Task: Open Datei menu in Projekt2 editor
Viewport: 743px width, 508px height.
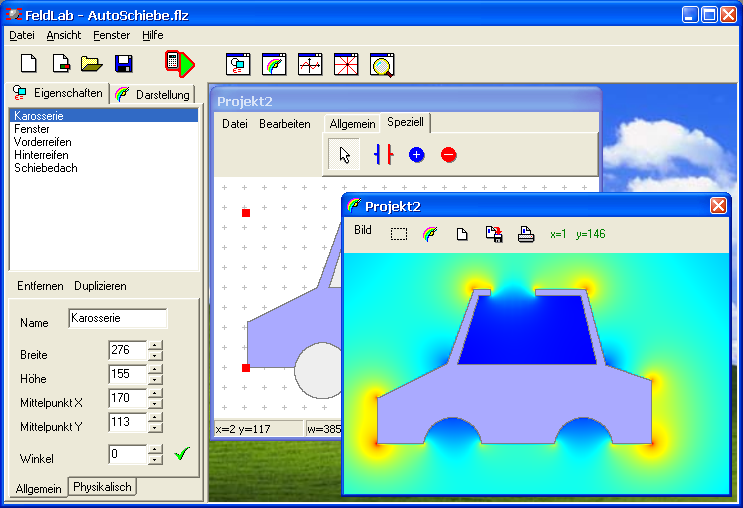Action: tap(235, 124)
